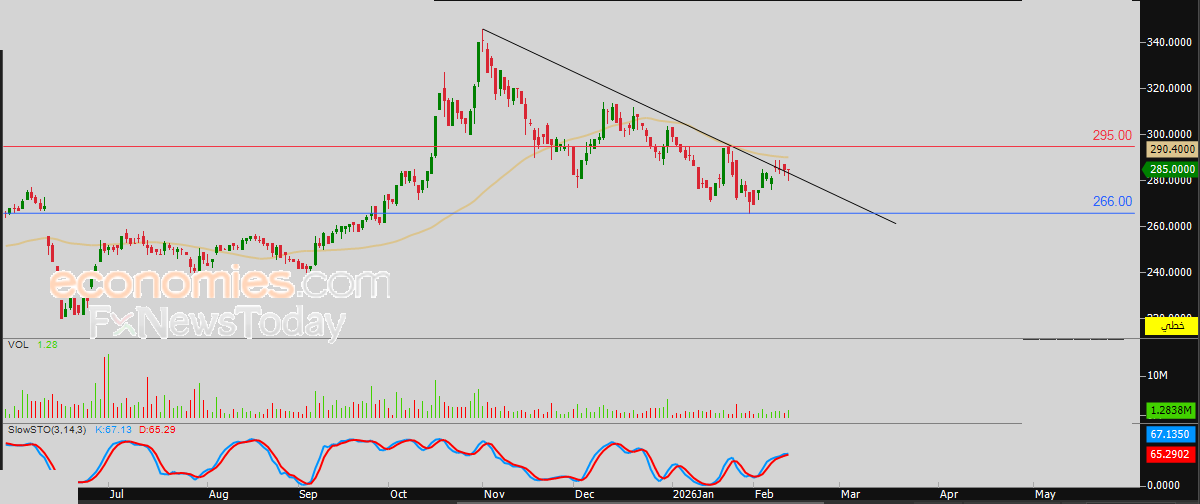This screenshot has width=1200, height=504.
Task: Select the red 65.2902 stochastic tag
Action: point(1169,454)
